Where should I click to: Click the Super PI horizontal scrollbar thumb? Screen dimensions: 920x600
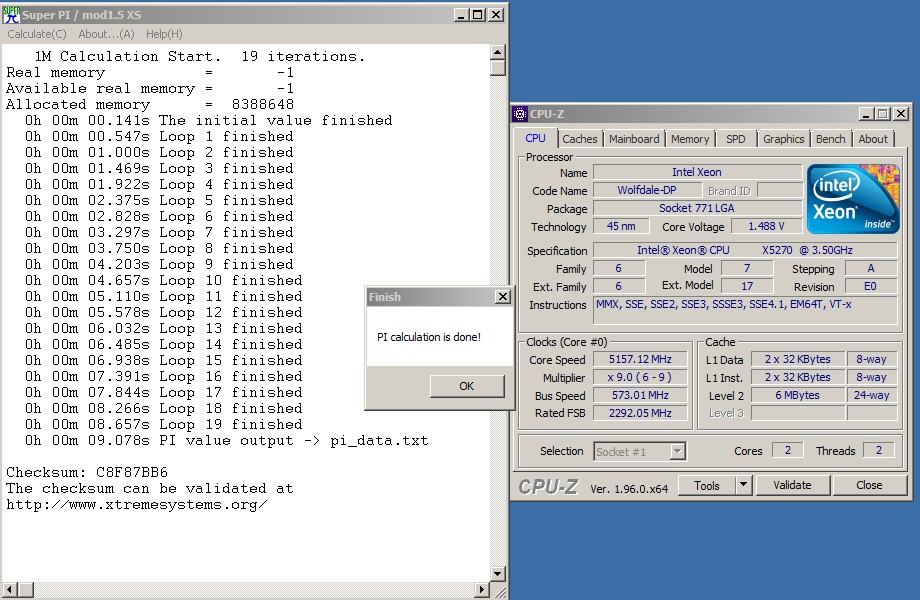[x=26, y=589]
